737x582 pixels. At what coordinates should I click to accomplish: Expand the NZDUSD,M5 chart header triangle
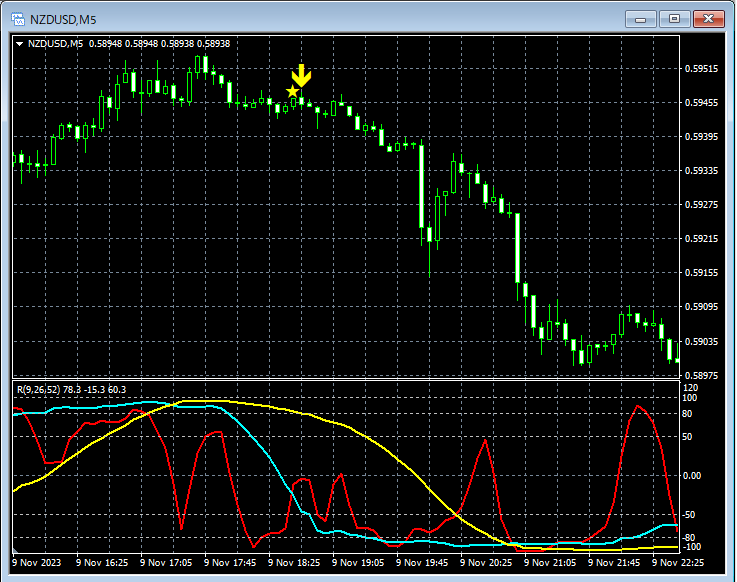pos(20,44)
